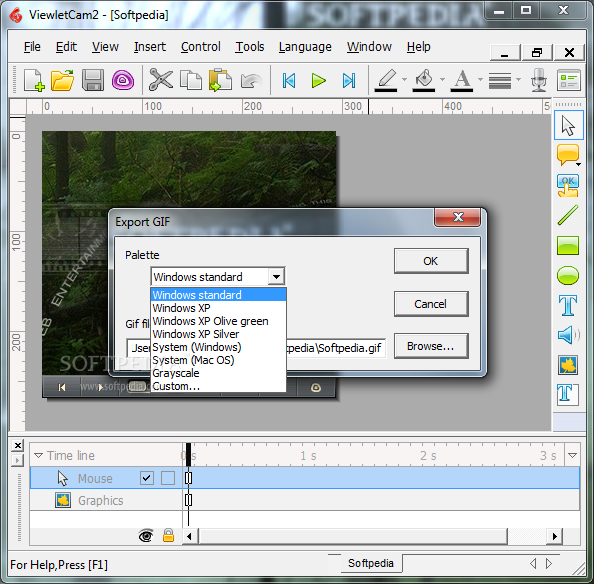Viewport: 594px width, 584px height.
Task: Jump to the next slide with the blue arrow
Action: pos(349,80)
